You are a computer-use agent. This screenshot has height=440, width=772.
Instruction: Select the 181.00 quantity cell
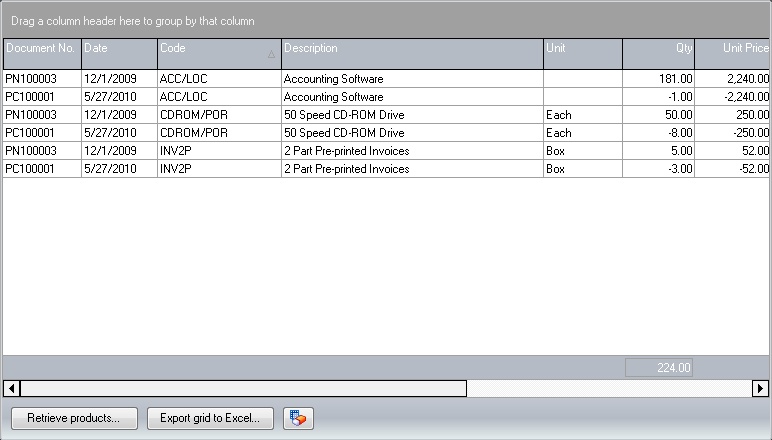pos(658,78)
